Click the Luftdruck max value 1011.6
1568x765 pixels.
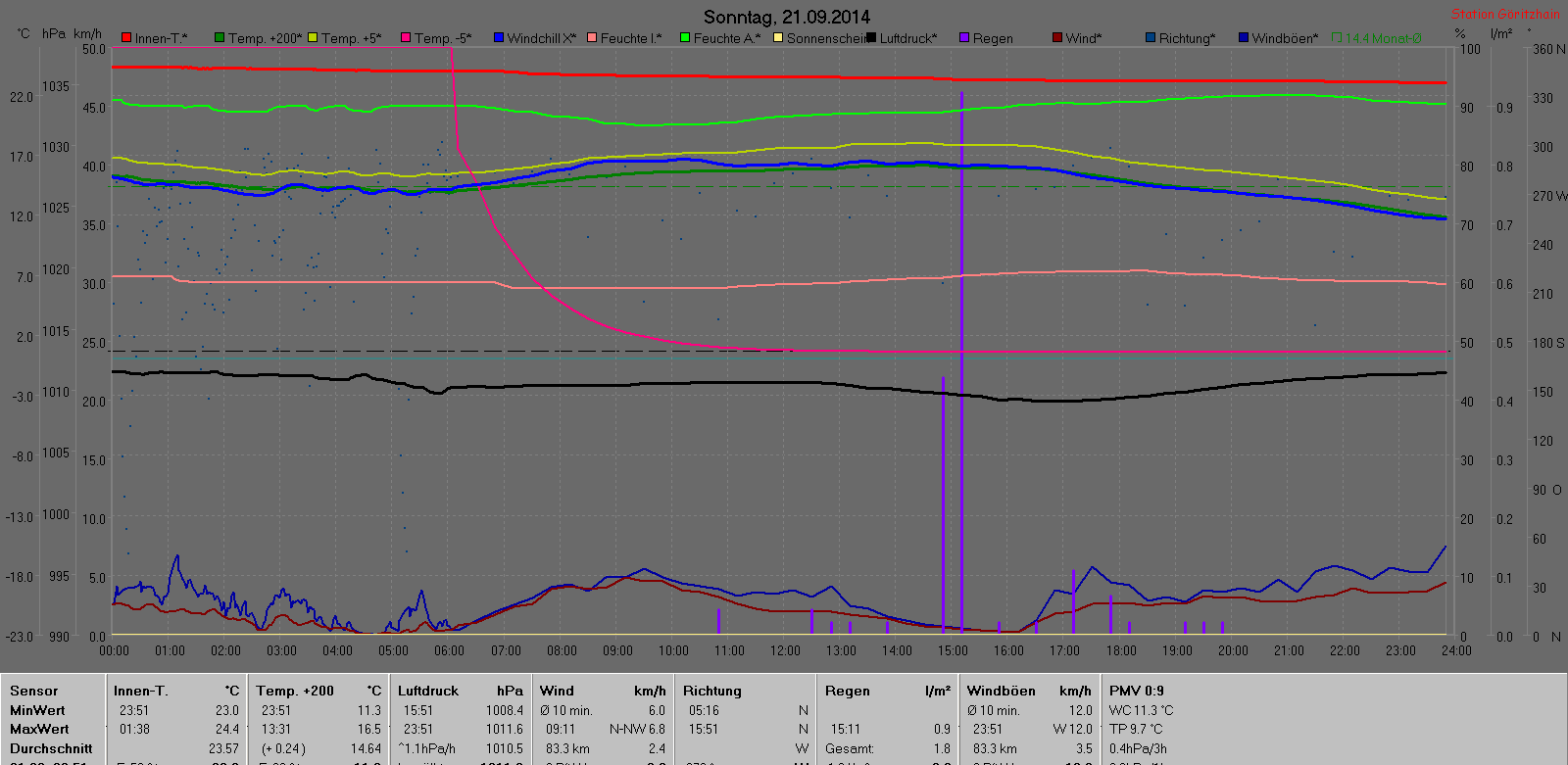tap(505, 729)
